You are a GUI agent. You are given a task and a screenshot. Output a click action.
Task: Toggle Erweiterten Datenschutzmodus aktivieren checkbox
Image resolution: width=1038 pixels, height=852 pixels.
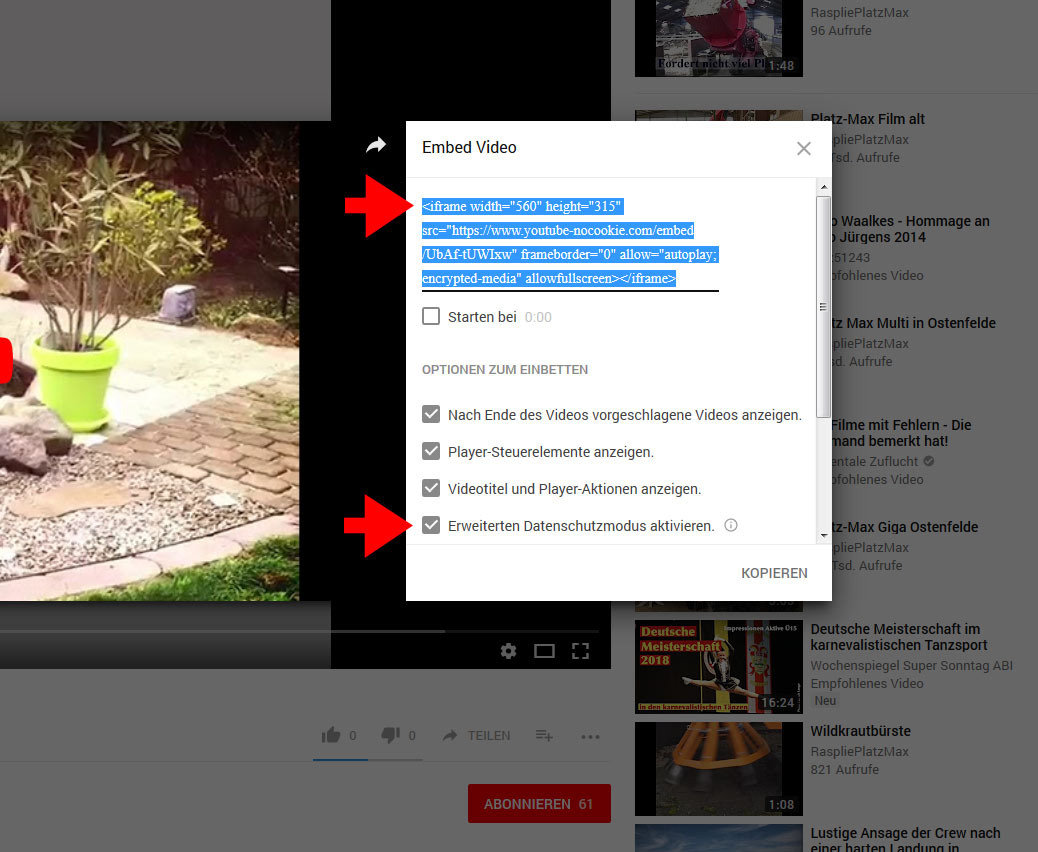431,526
